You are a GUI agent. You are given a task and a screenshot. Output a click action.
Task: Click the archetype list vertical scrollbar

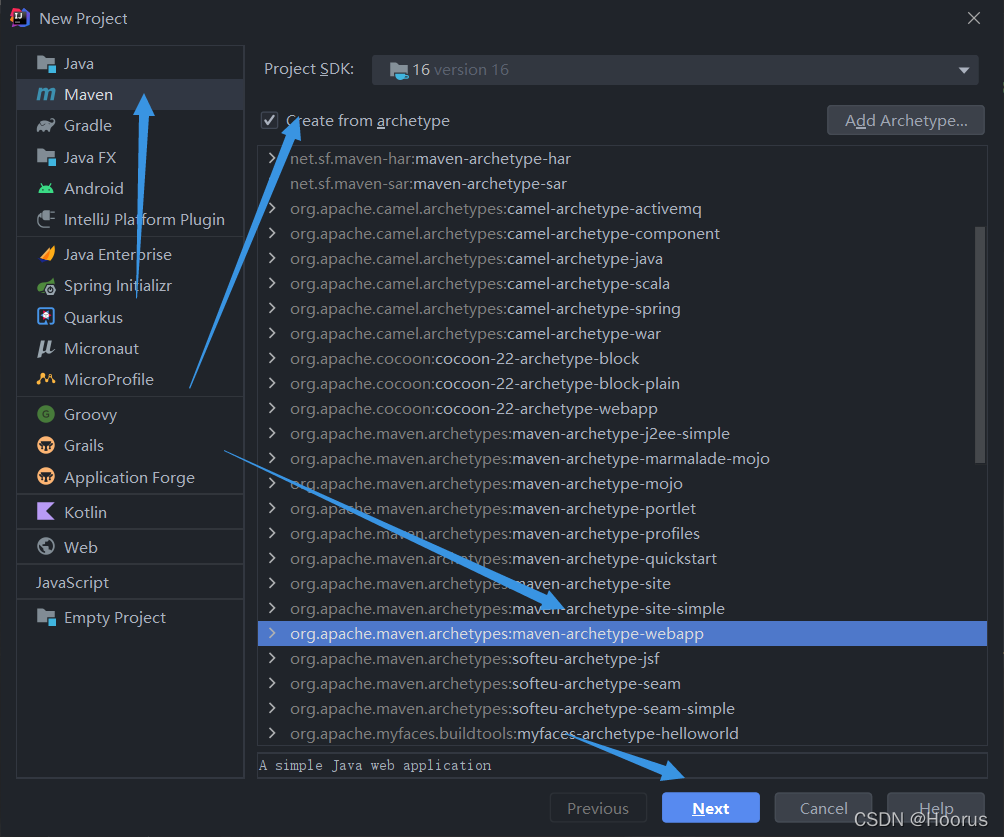click(980, 345)
